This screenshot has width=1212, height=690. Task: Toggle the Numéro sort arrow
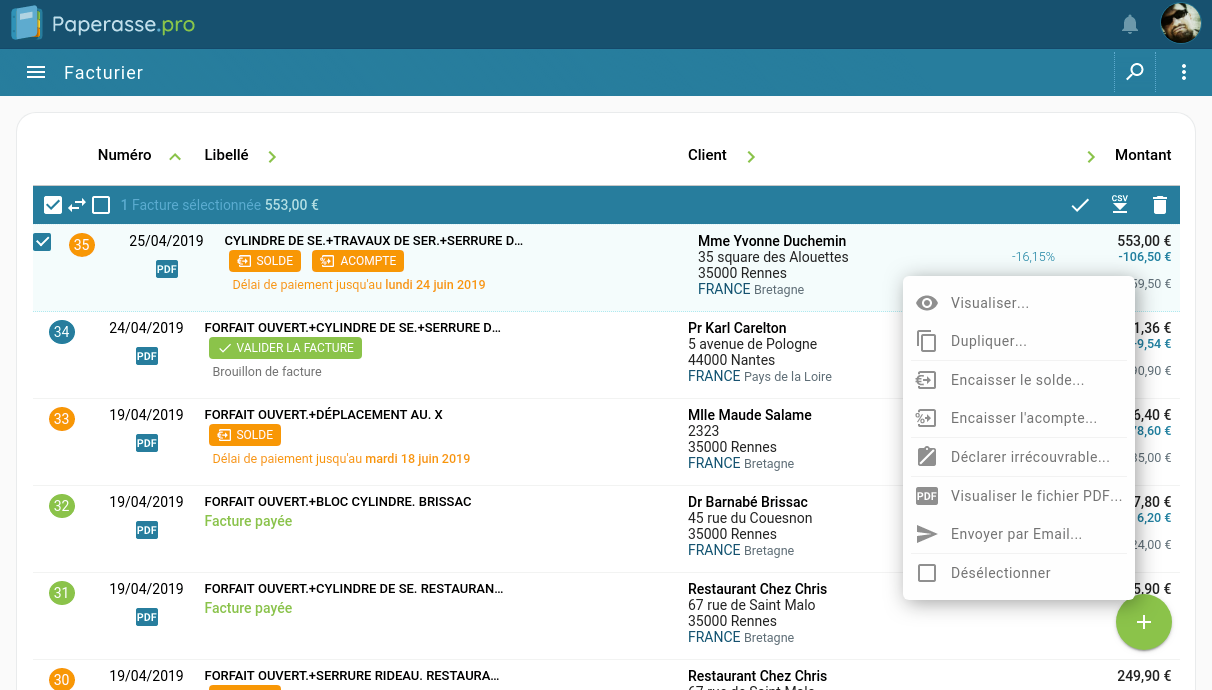[x=174, y=156]
